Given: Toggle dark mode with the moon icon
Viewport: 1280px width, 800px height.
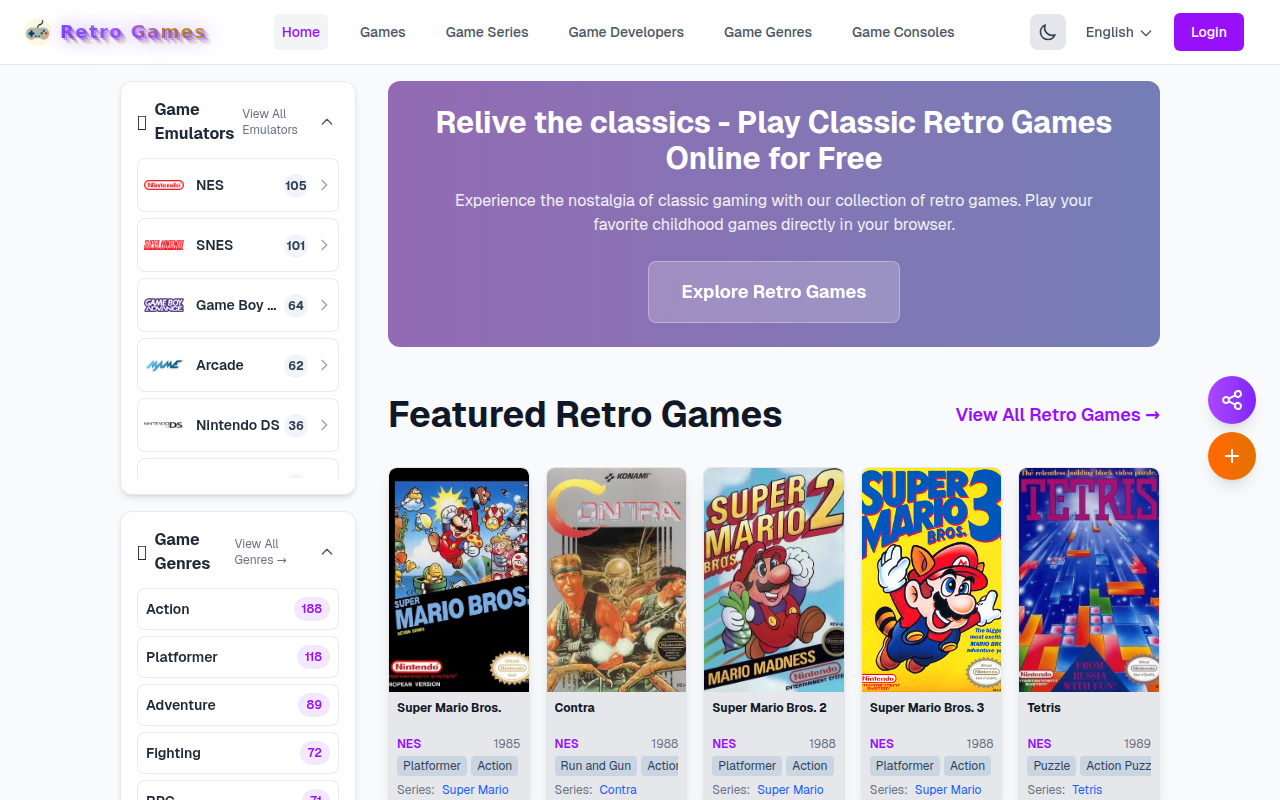Looking at the screenshot, I should (x=1048, y=32).
